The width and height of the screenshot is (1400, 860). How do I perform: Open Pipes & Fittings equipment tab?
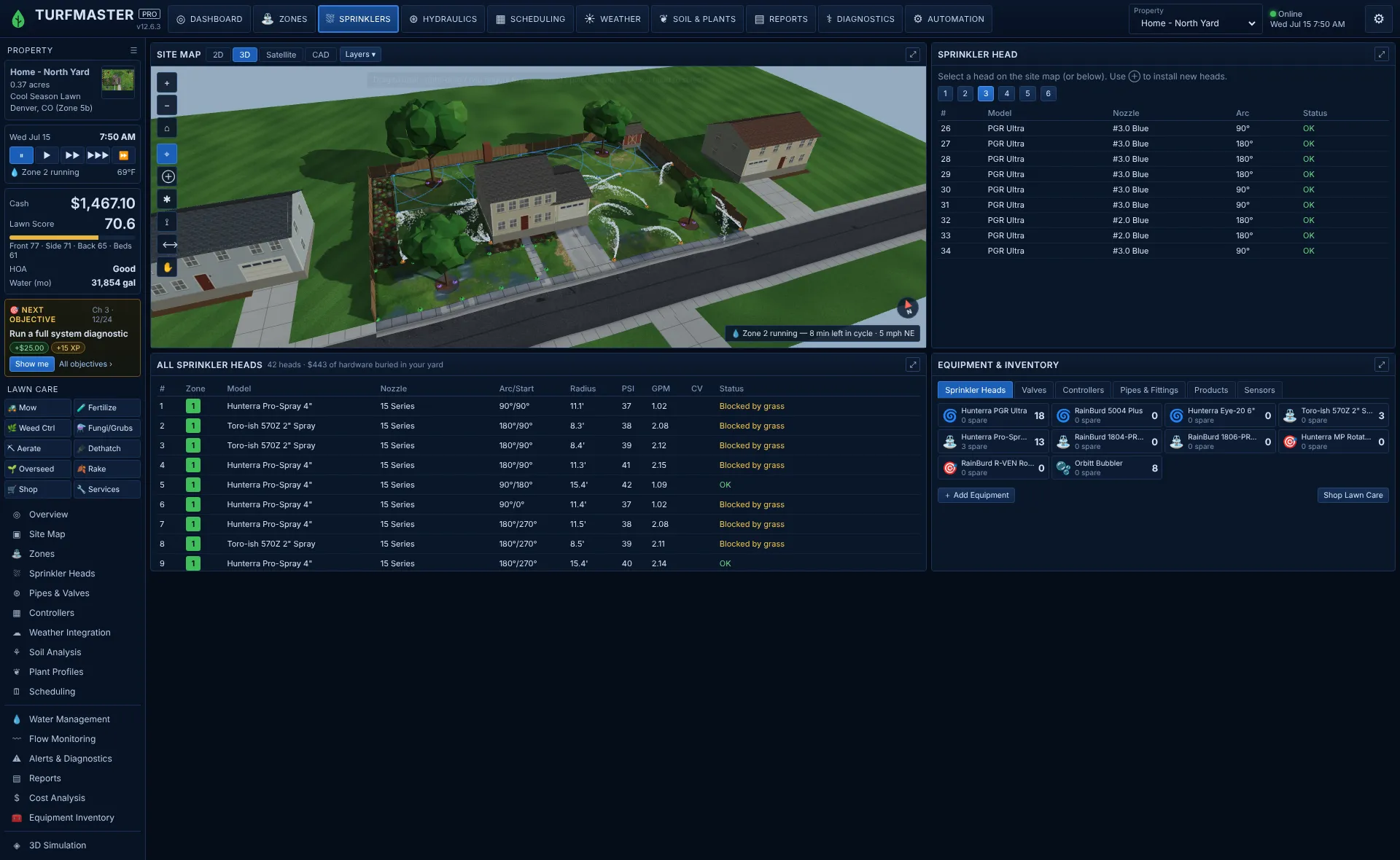(1148, 390)
